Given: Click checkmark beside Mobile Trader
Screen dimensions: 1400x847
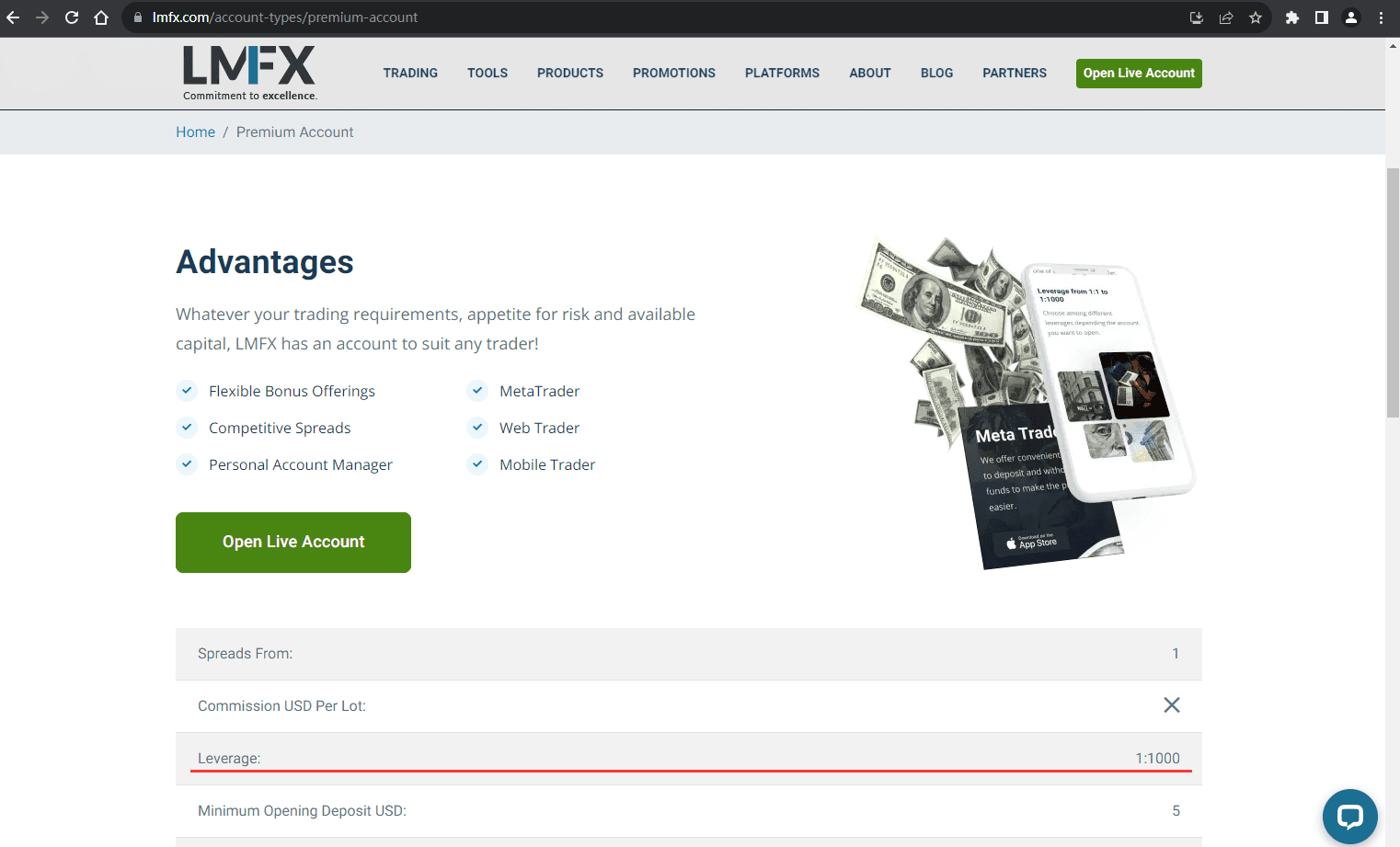Looking at the screenshot, I should coord(477,464).
